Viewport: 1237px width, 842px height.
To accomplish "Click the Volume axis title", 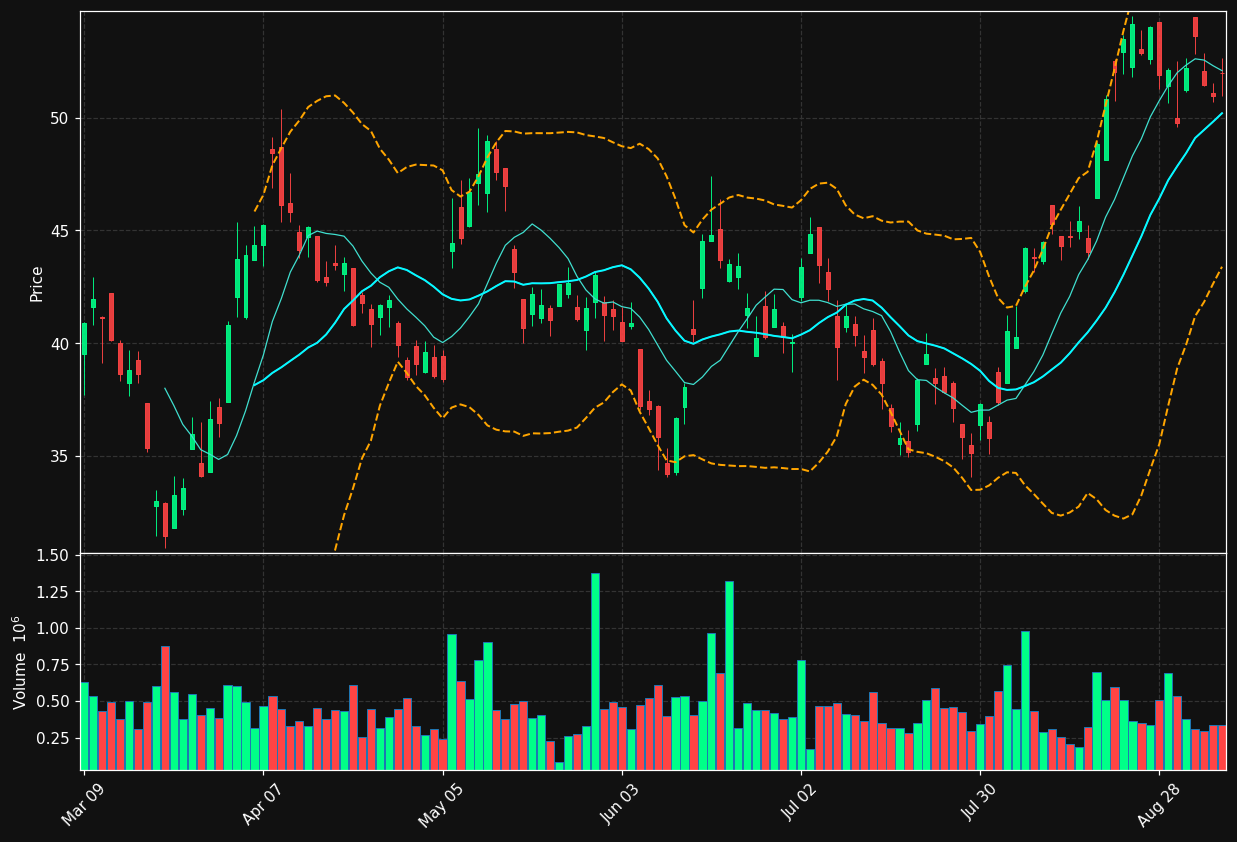I will [20, 662].
